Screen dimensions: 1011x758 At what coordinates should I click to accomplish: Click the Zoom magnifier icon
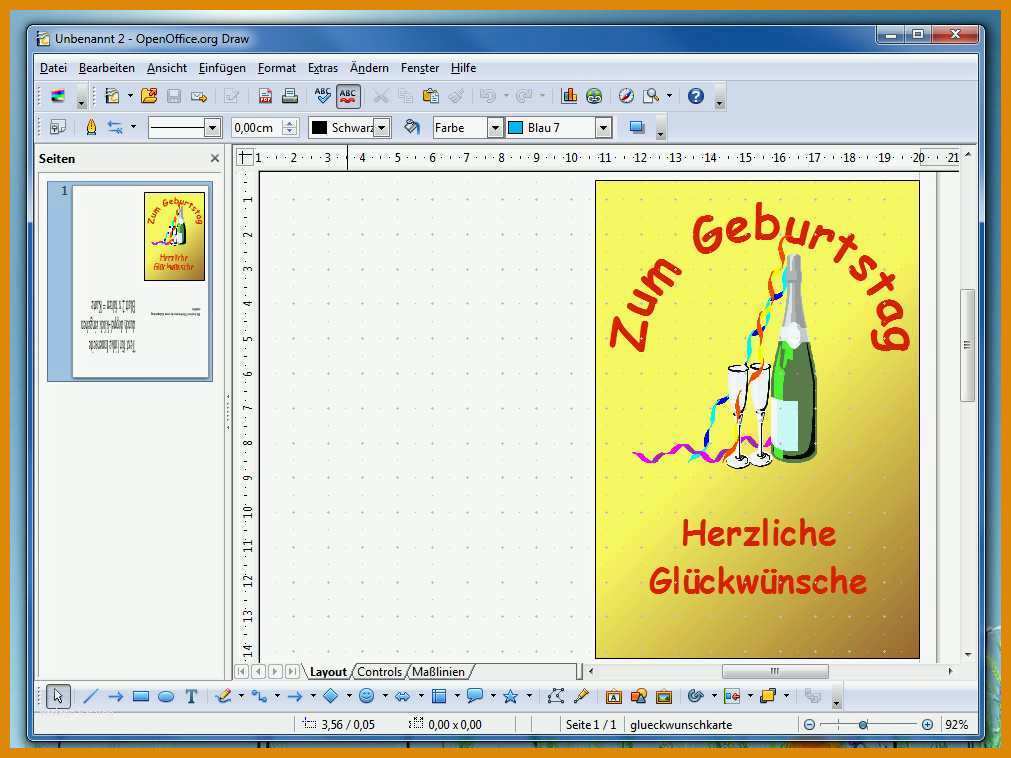(x=651, y=96)
